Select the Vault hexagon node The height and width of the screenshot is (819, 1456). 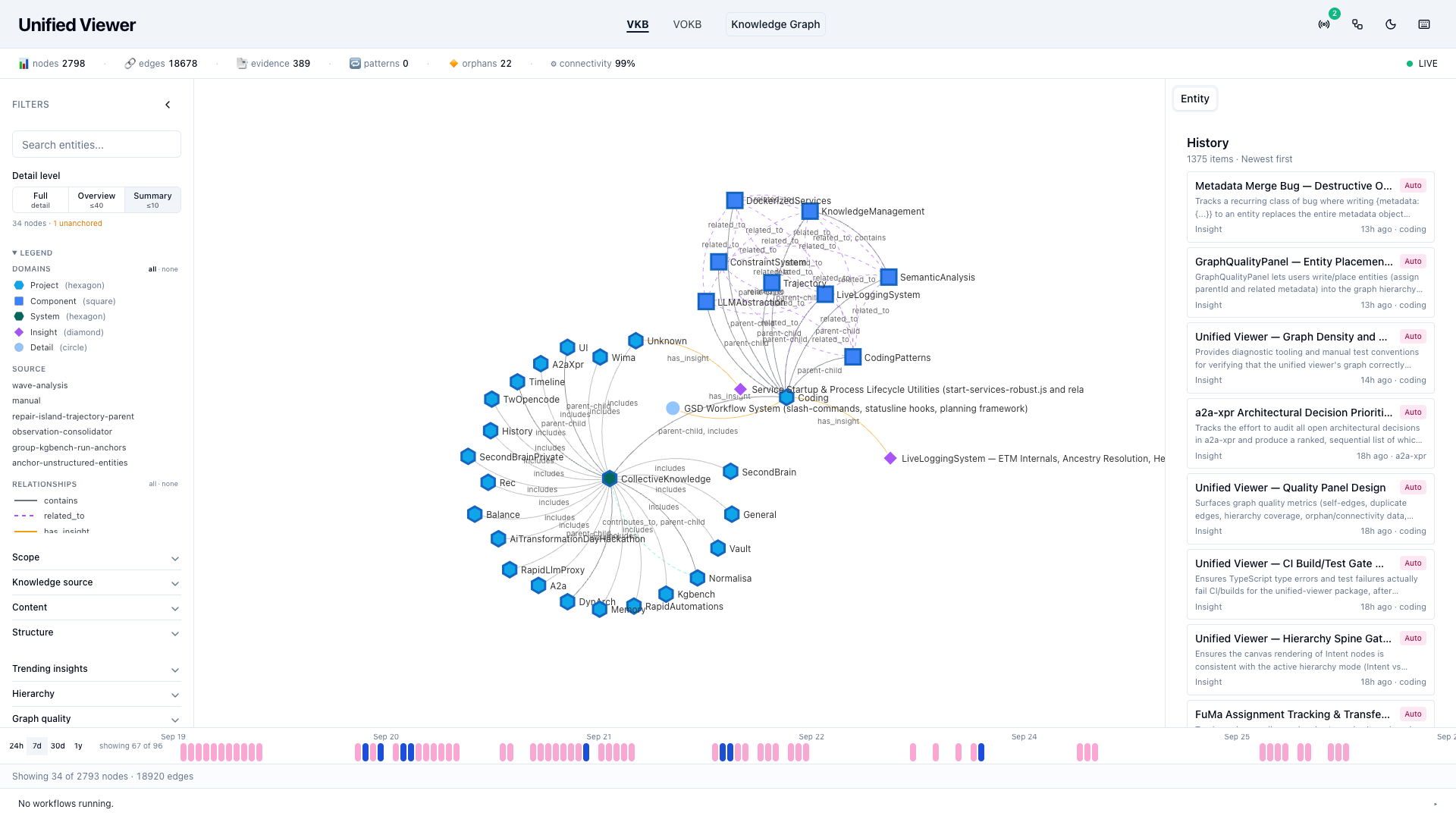[x=718, y=548]
